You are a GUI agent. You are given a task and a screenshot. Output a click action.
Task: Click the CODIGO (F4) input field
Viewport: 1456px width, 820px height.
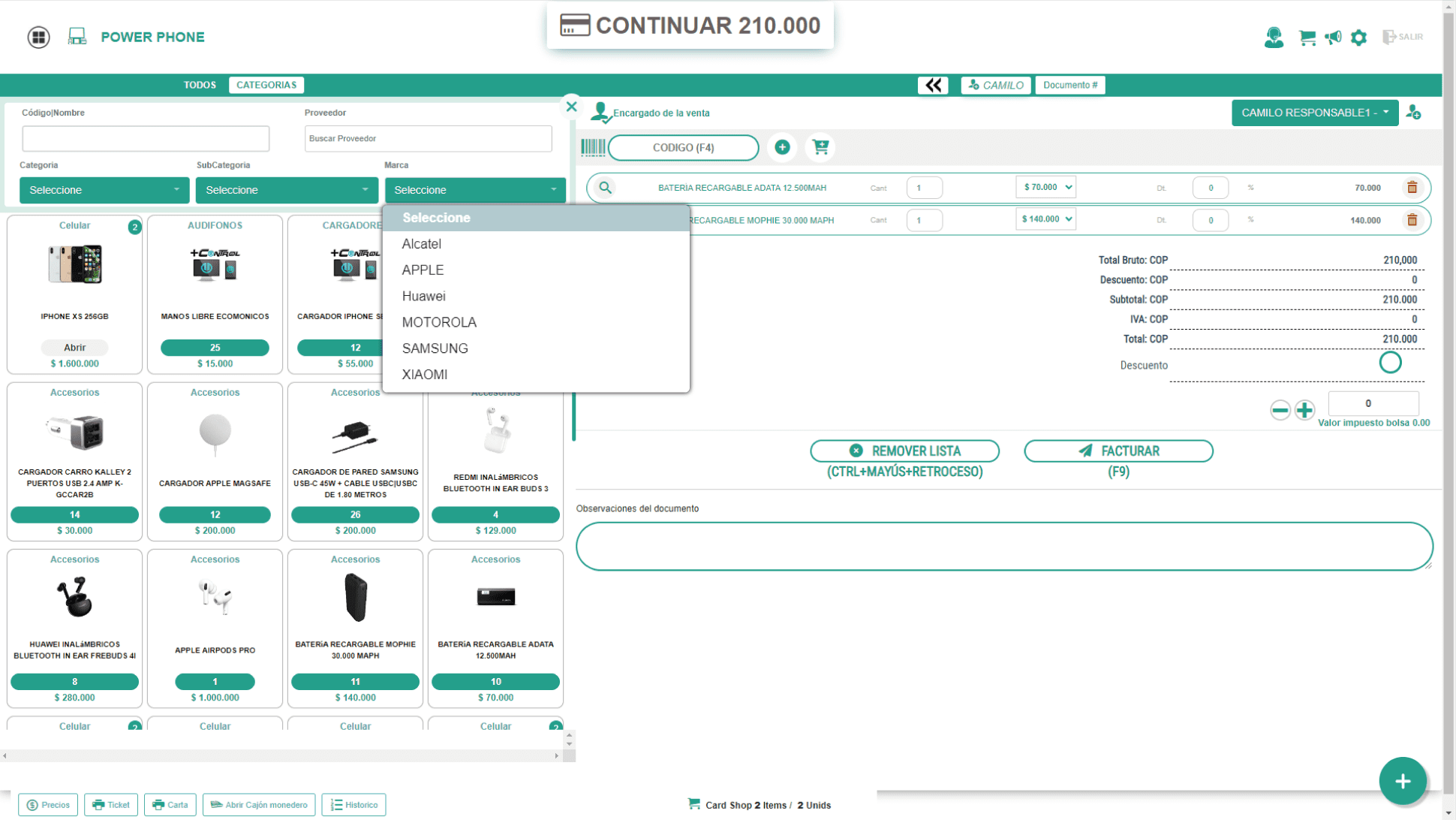pos(683,147)
